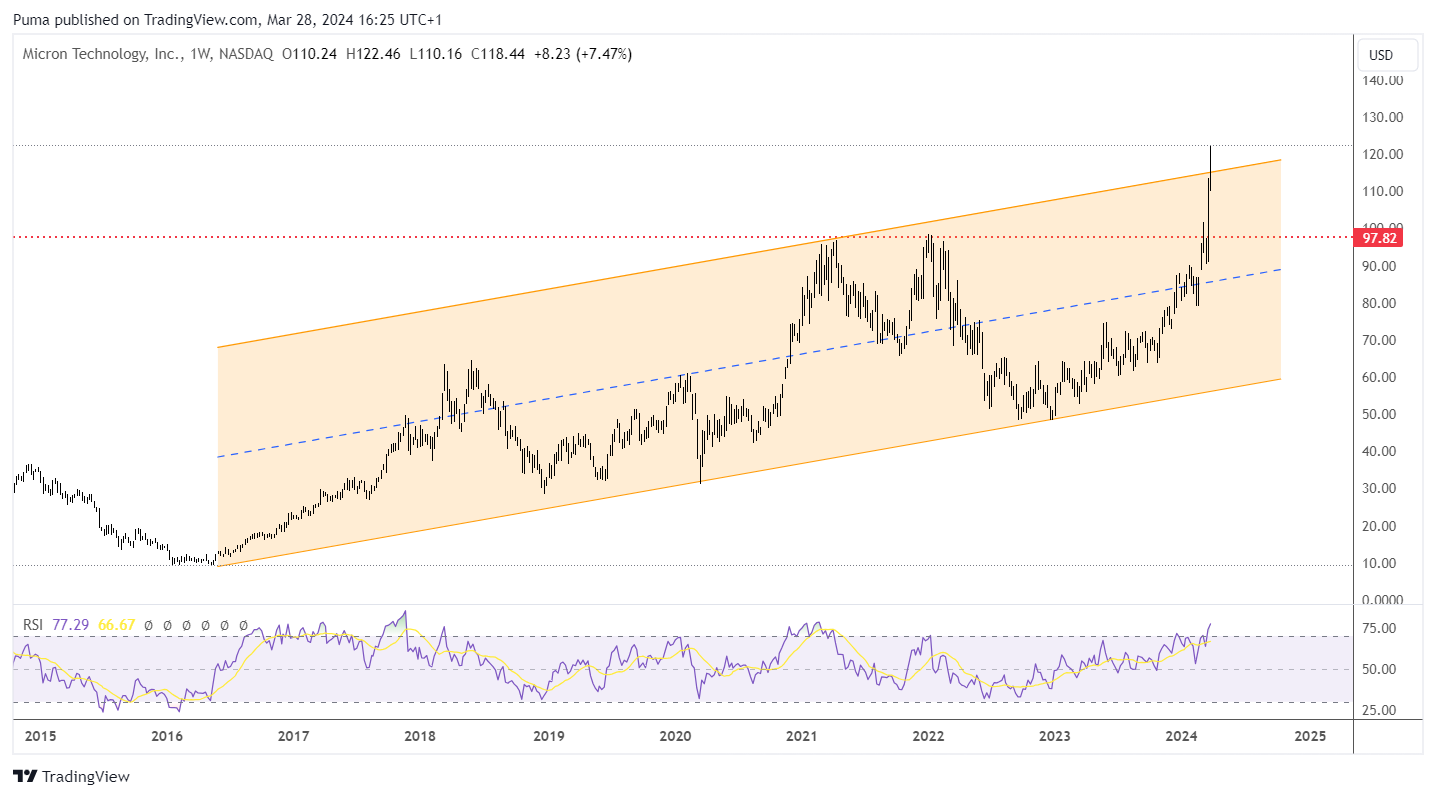1436x798 pixels.
Task: Click the 110.00 price scale label
Action: pyautogui.click(x=1383, y=191)
